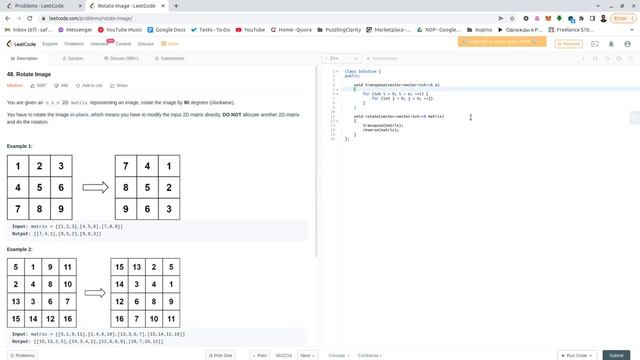Screen dimensions: 640x360
Task: Click the code line 'void transpose'
Action: point(396,85)
